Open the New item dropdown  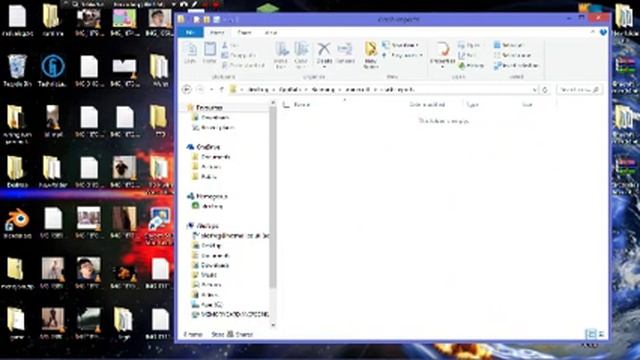pyautogui.click(x=400, y=45)
